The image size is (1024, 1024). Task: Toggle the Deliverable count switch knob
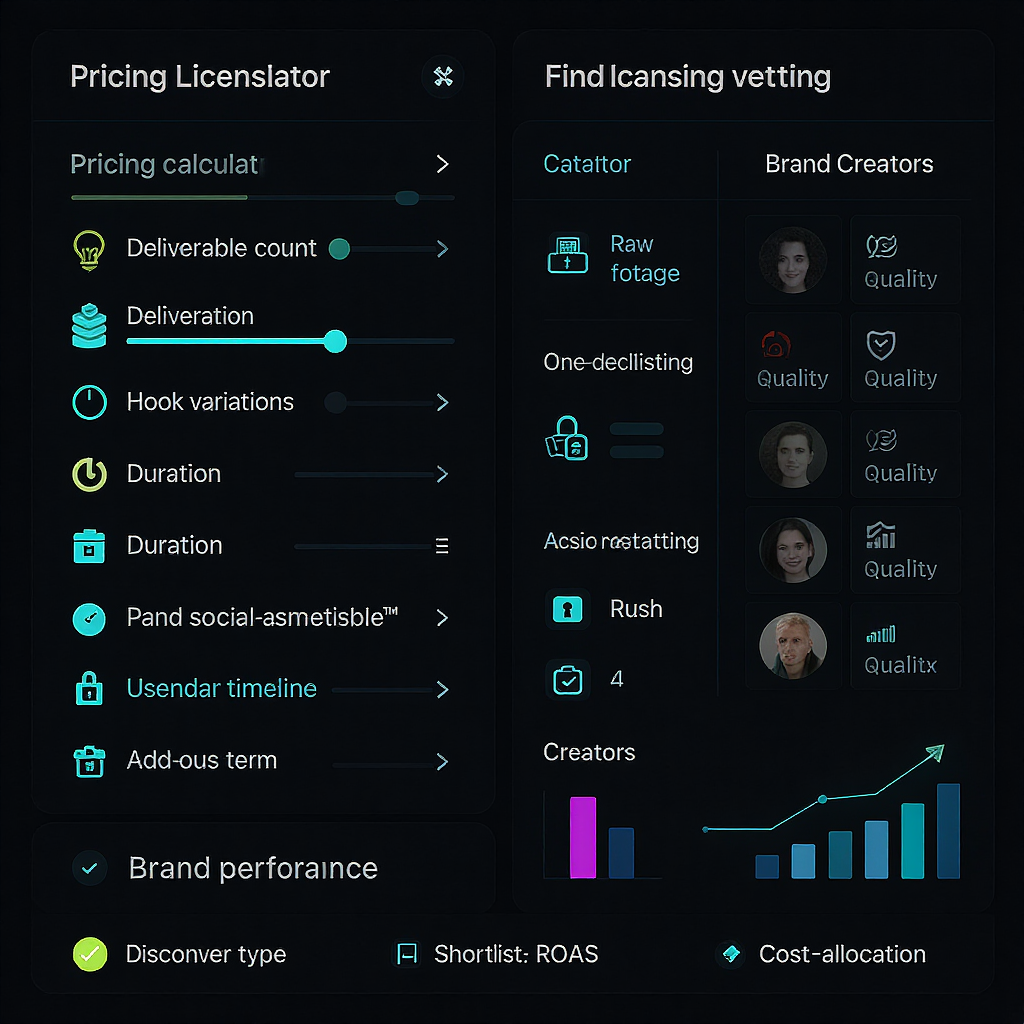tap(339, 249)
